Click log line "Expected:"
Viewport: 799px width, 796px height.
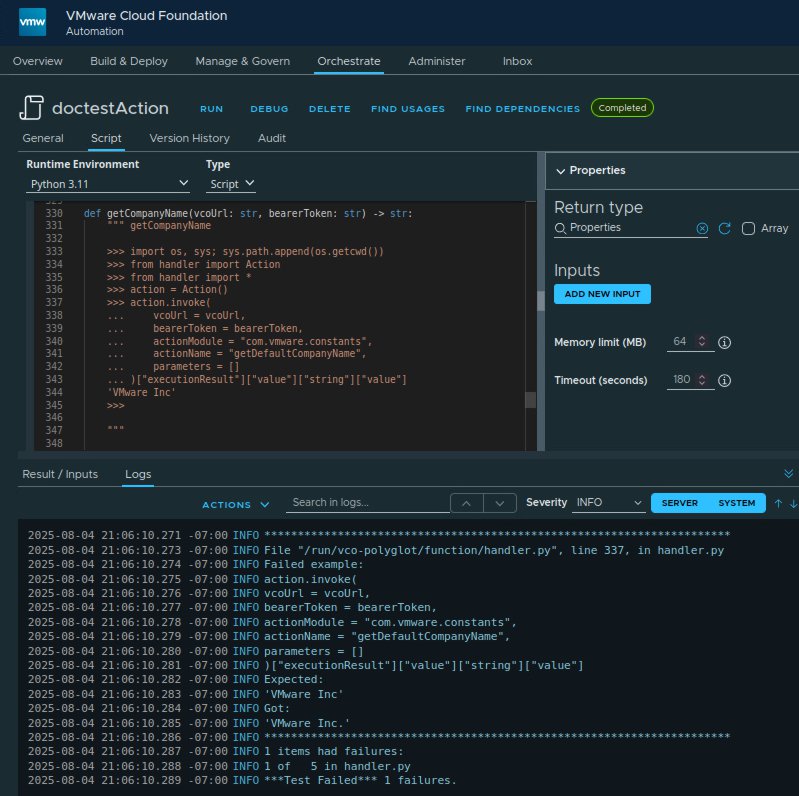(294, 680)
